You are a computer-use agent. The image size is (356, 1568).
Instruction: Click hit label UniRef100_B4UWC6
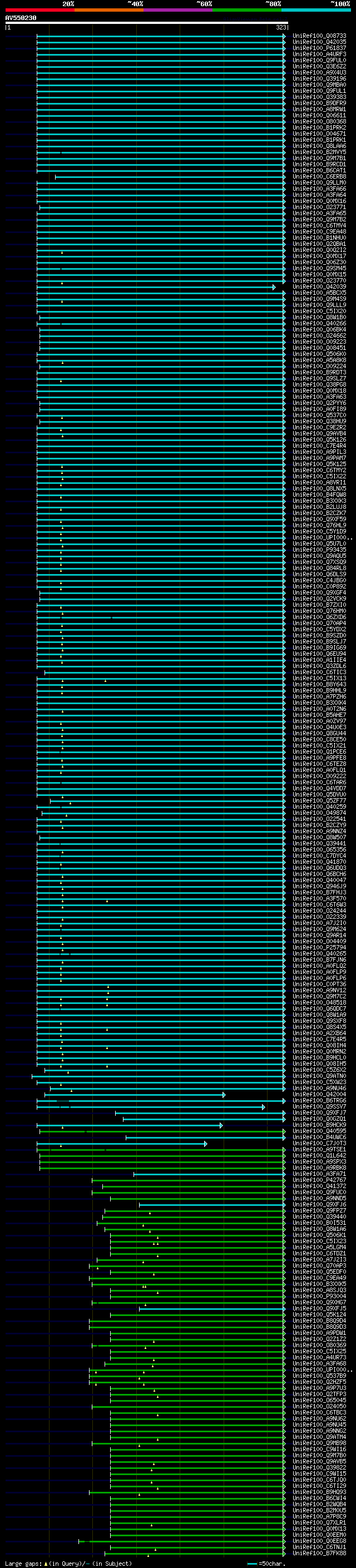coord(319,1137)
